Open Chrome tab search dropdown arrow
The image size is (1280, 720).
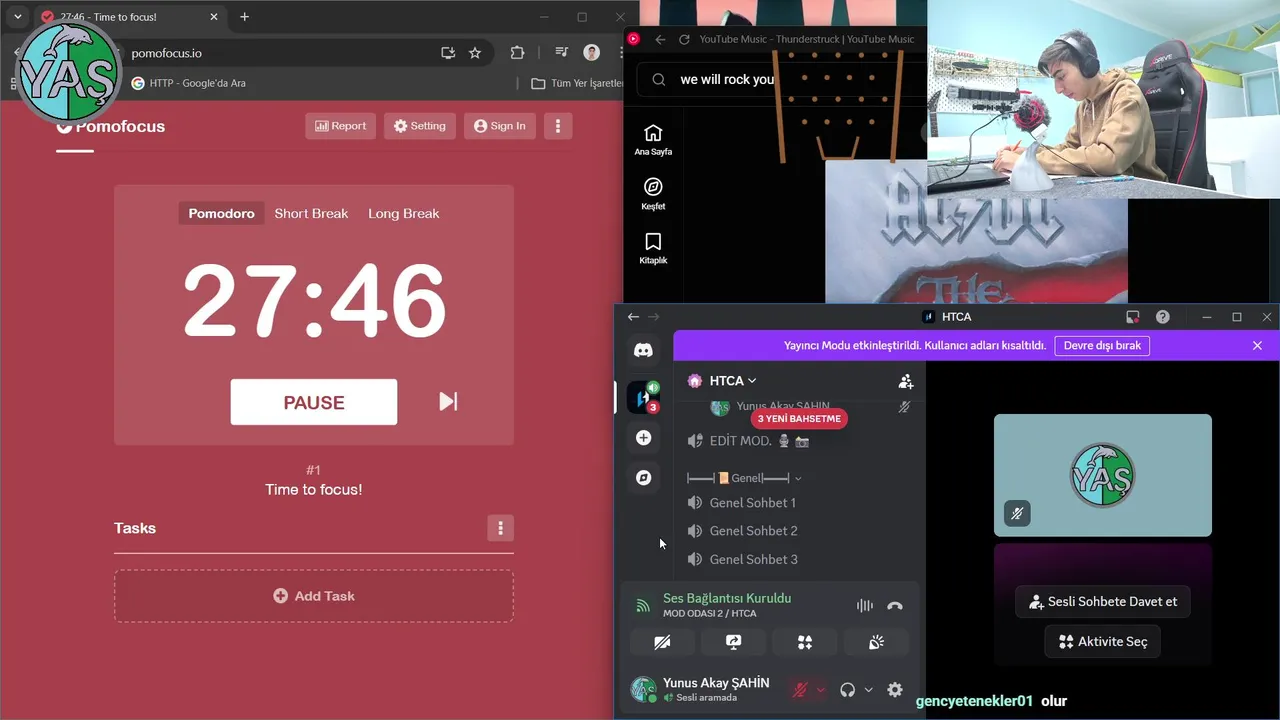tap(17, 17)
